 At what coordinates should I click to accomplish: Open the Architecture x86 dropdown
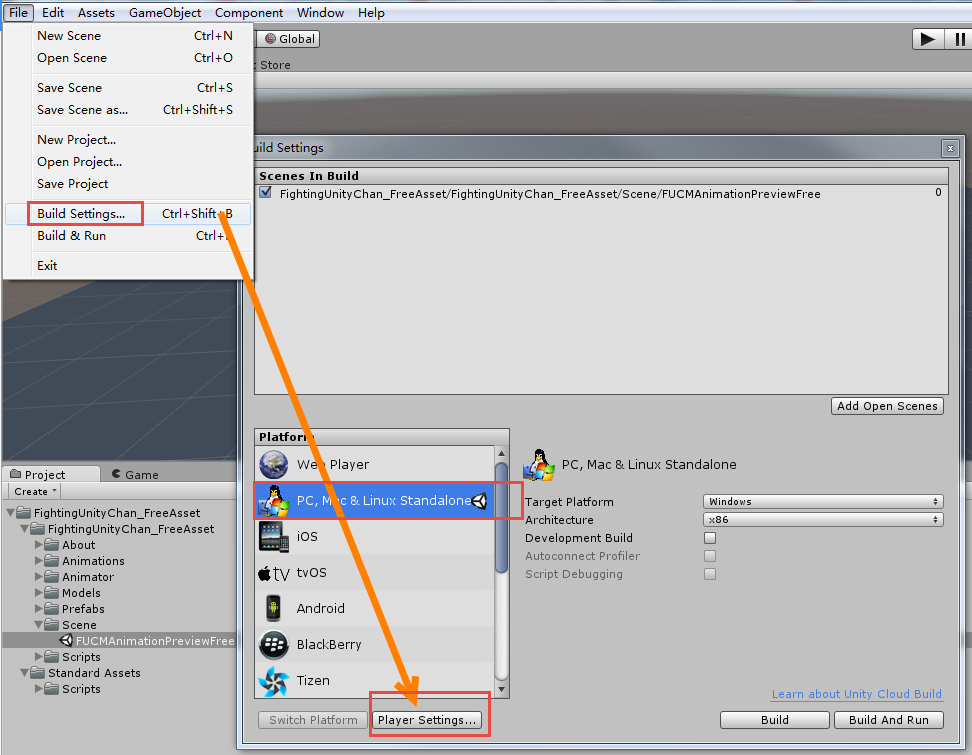tap(823, 519)
